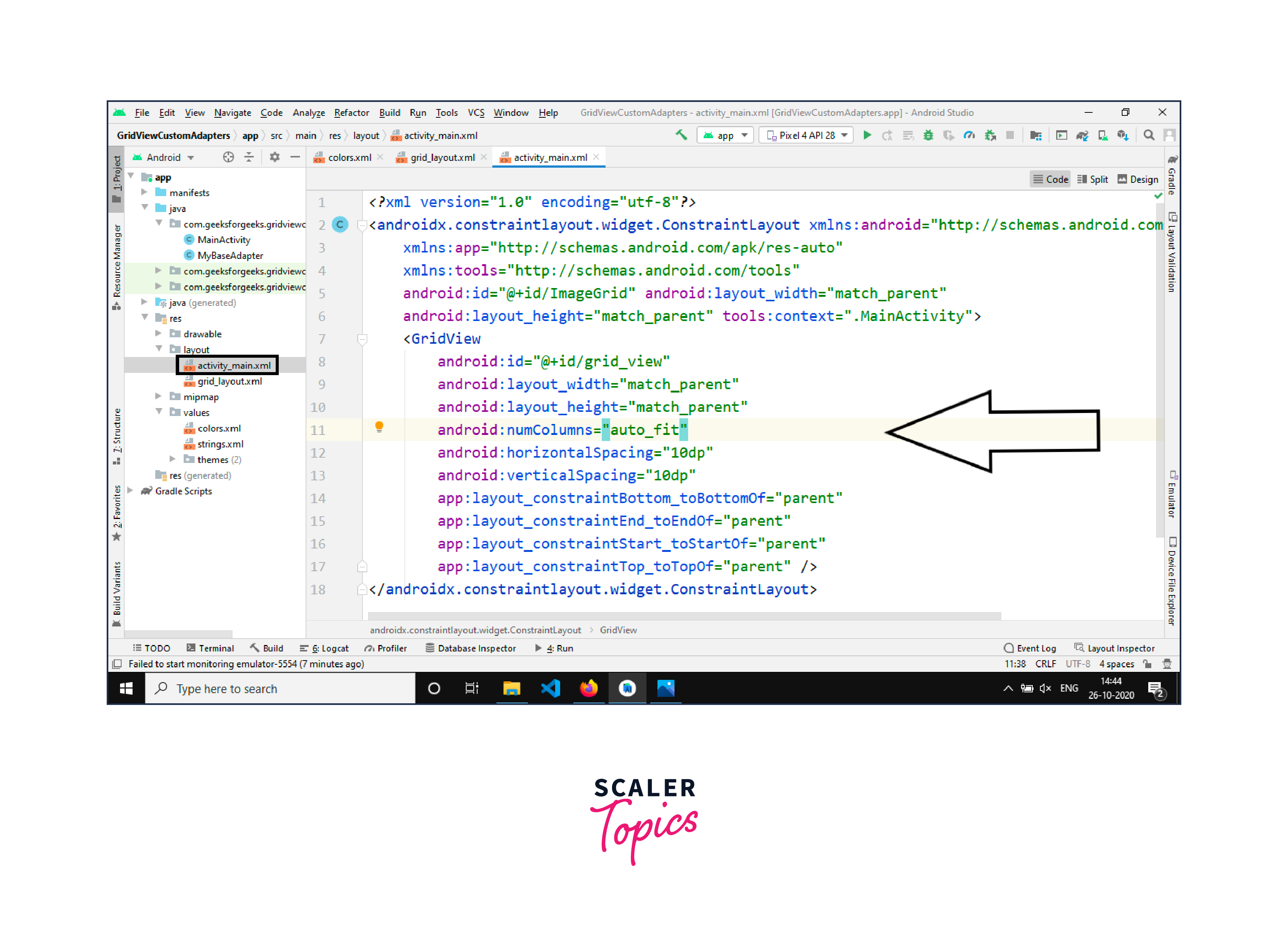Image resolution: width=1288 pixels, height=938 pixels.
Task: Click the Make Project hammer icon
Action: [681, 135]
